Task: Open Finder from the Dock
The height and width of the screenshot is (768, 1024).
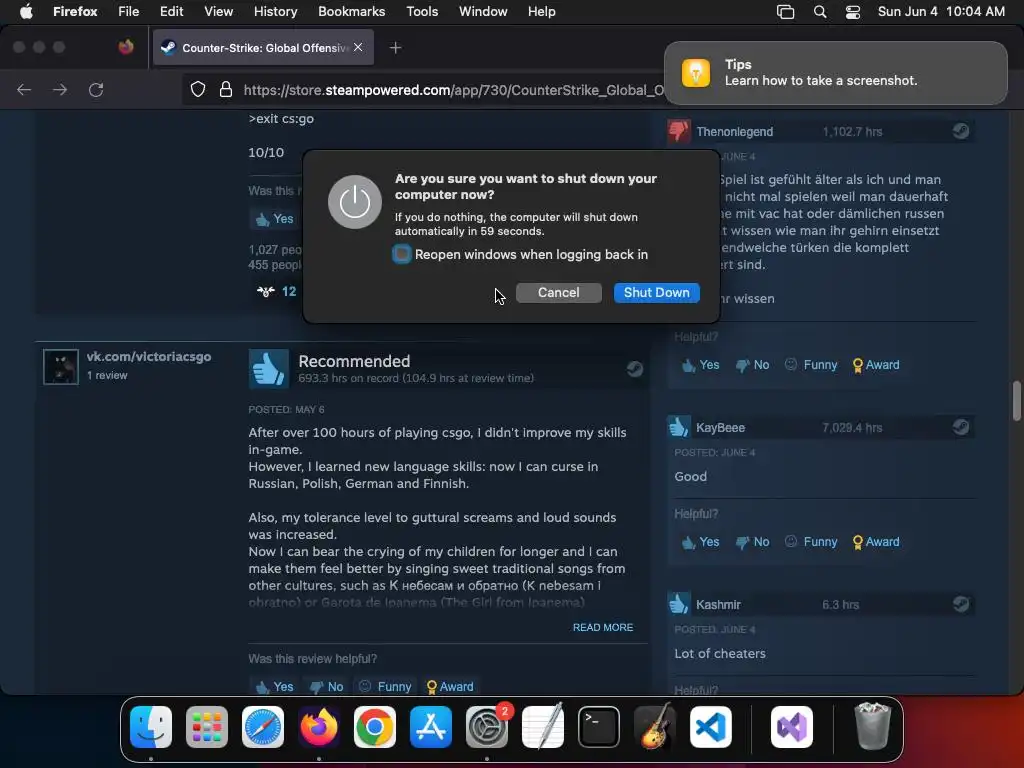Action: pos(151,727)
